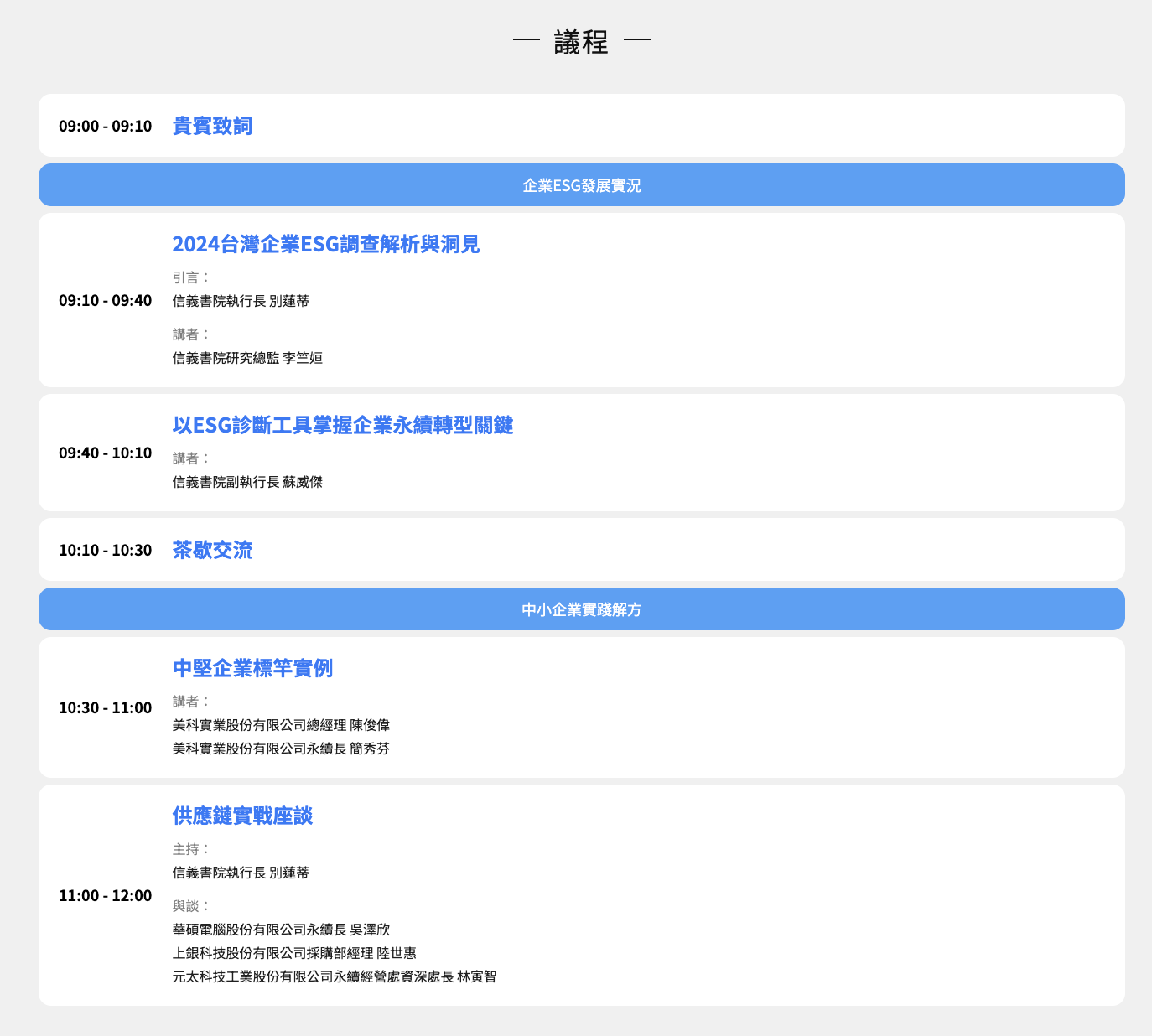Select the 10:10 - 10:30 time slot
1152x1036 pixels.
pos(106,550)
